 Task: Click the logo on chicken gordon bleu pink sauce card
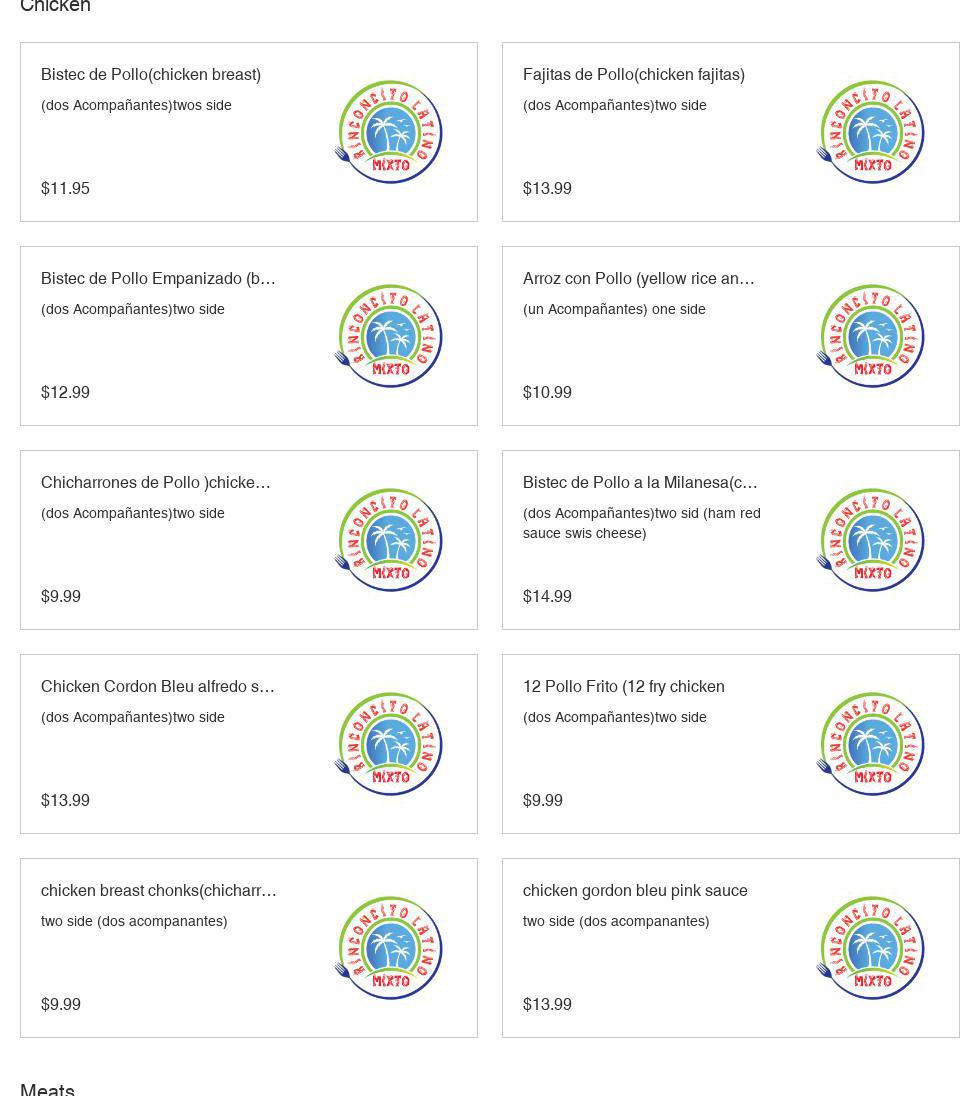(x=871, y=948)
